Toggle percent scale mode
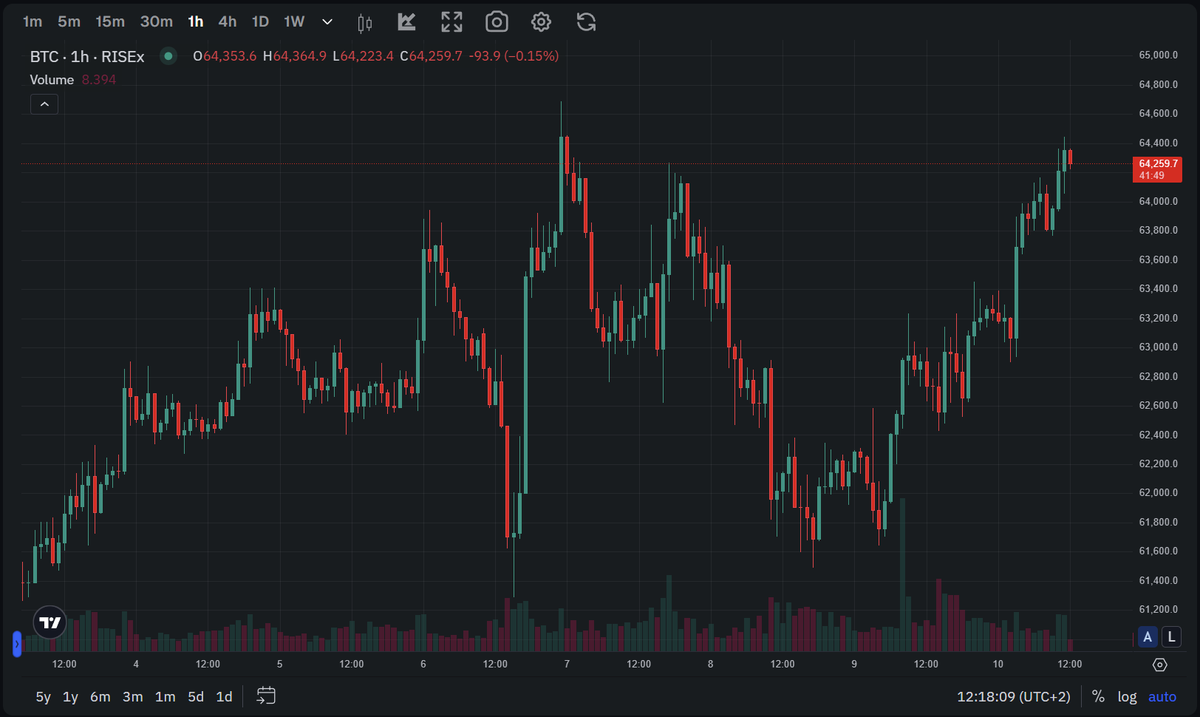The width and height of the screenshot is (1200, 717). click(x=1098, y=696)
